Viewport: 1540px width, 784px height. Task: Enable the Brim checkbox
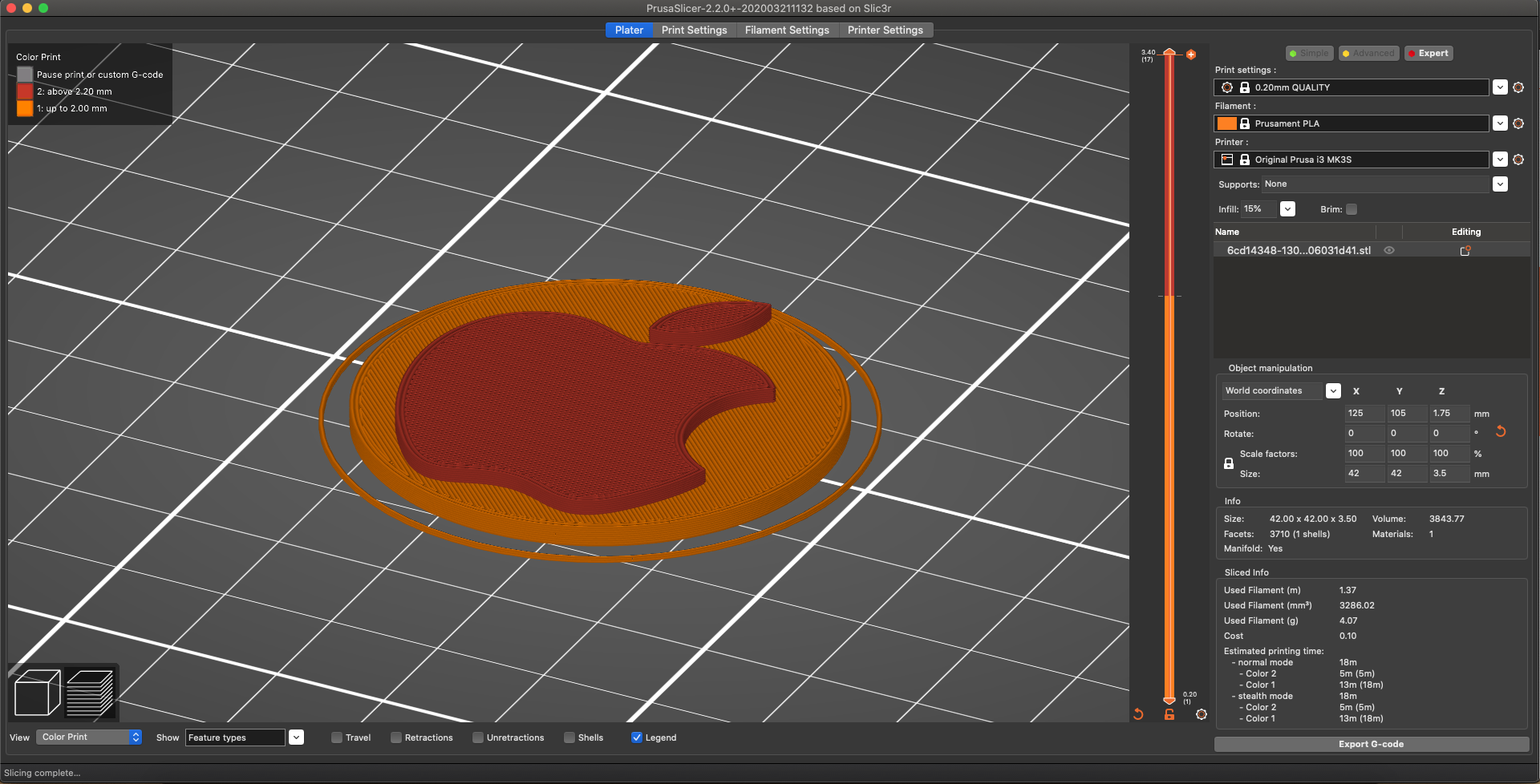[1352, 209]
